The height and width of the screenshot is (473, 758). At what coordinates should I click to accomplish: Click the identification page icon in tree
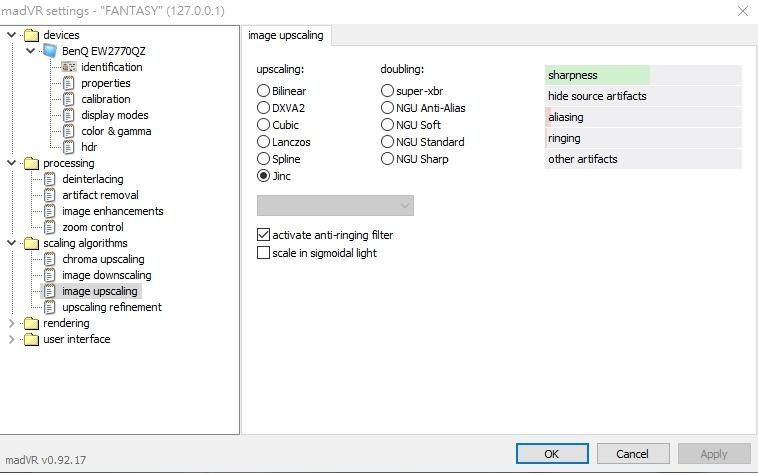pos(69,67)
